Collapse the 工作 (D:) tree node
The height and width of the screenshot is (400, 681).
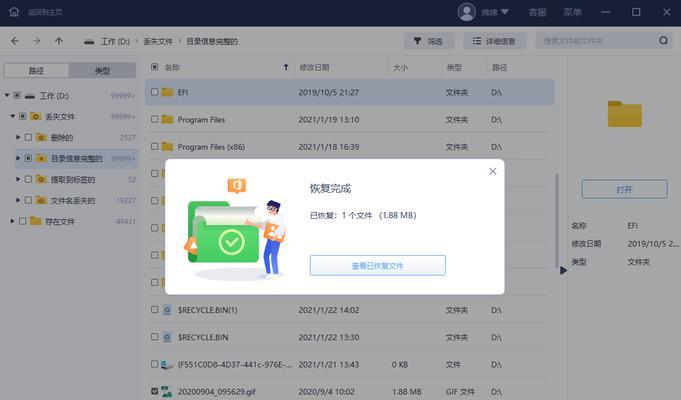[7, 95]
